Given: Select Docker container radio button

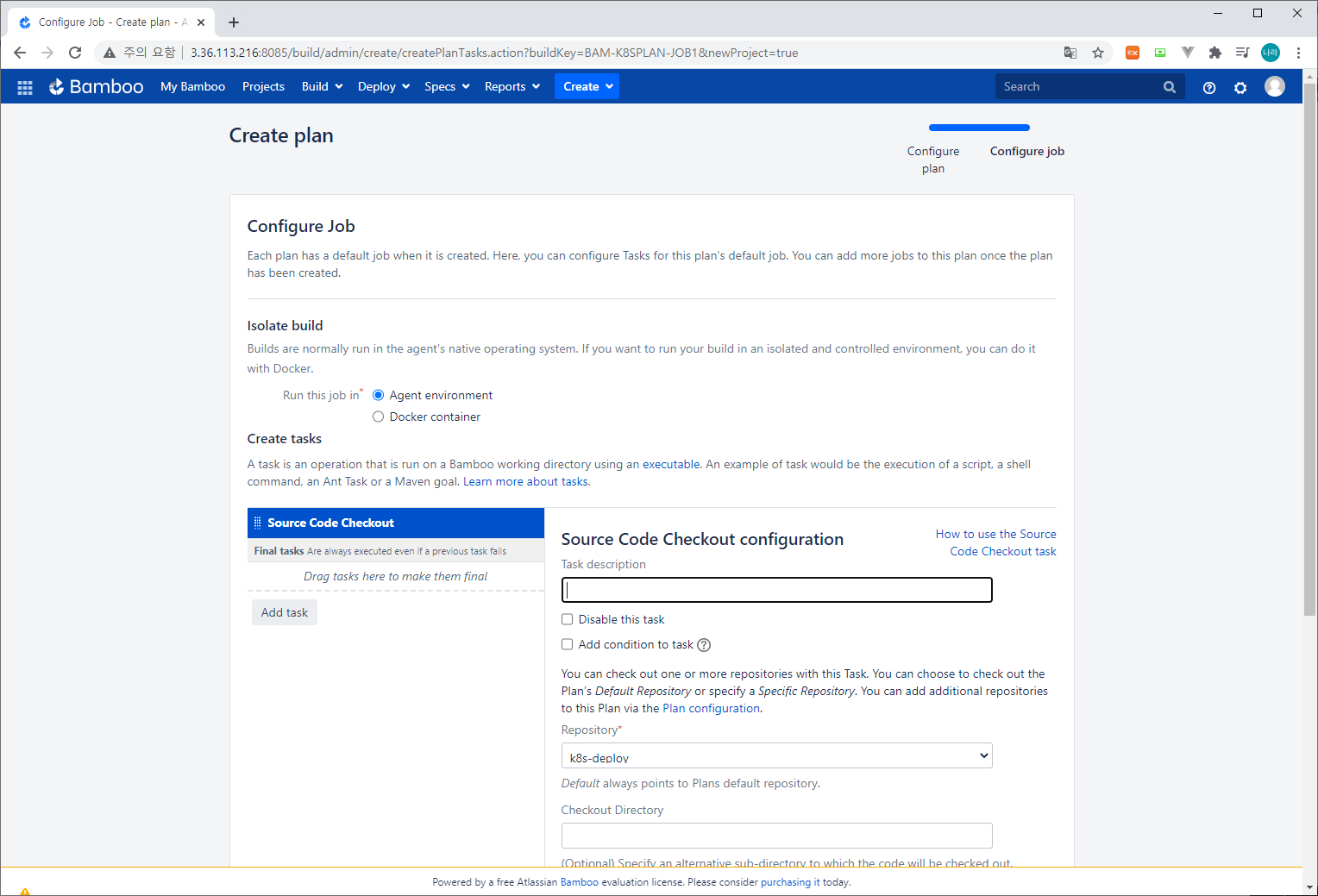Looking at the screenshot, I should click(x=378, y=417).
